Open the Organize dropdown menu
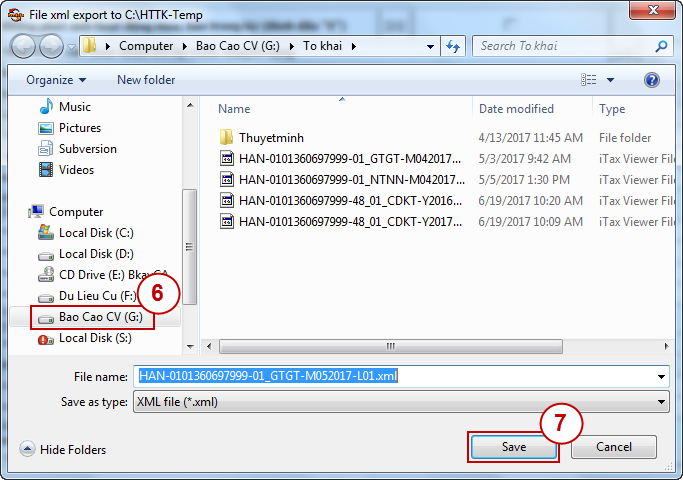683x480 pixels. tap(56, 80)
